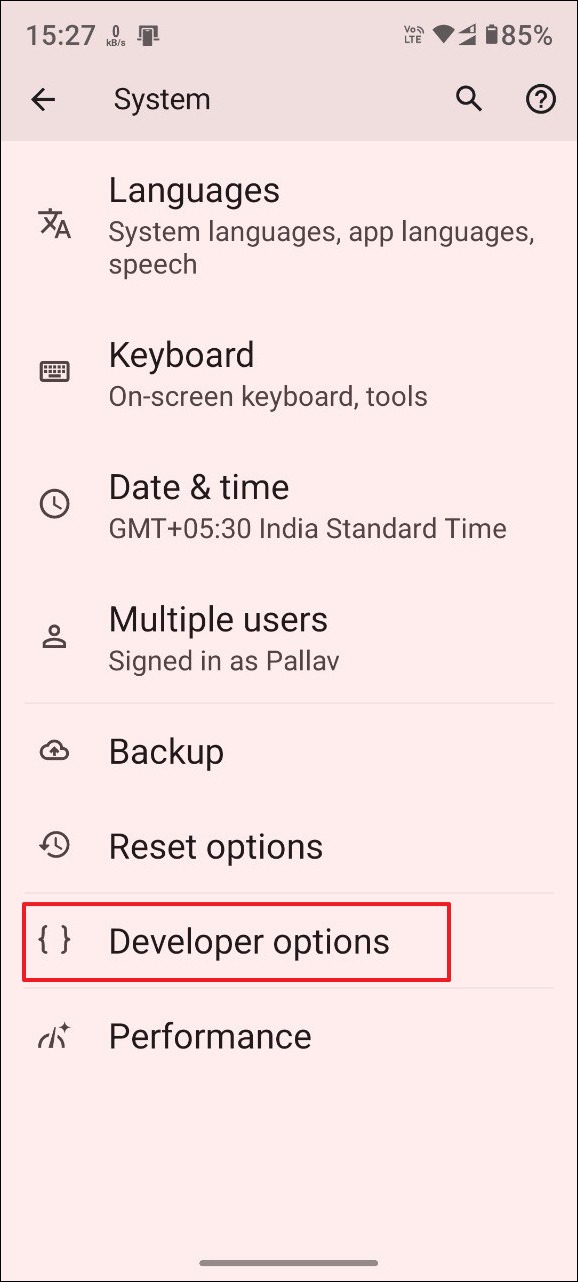Open the help question mark icon
This screenshot has width=578, height=1282.
(x=541, y=99)
